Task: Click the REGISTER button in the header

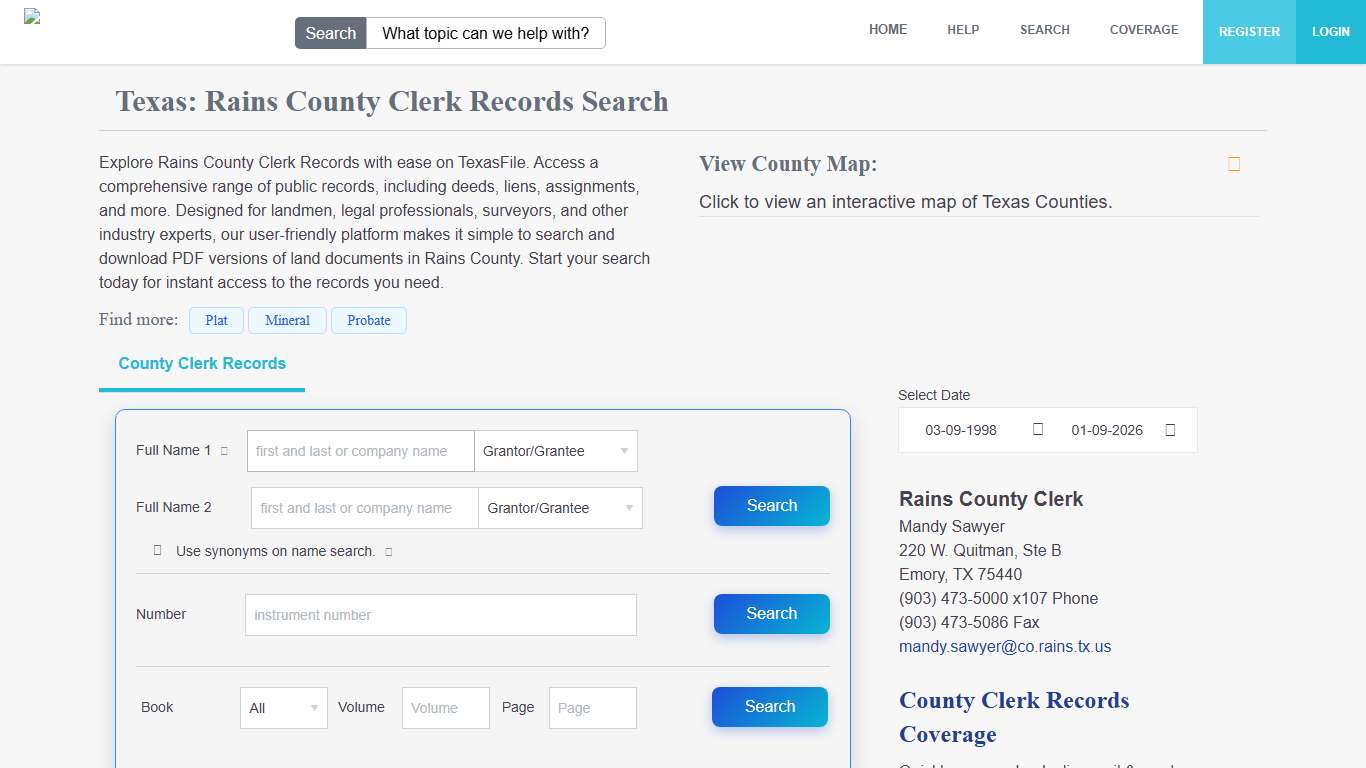Action: [x=1249, y=32]
